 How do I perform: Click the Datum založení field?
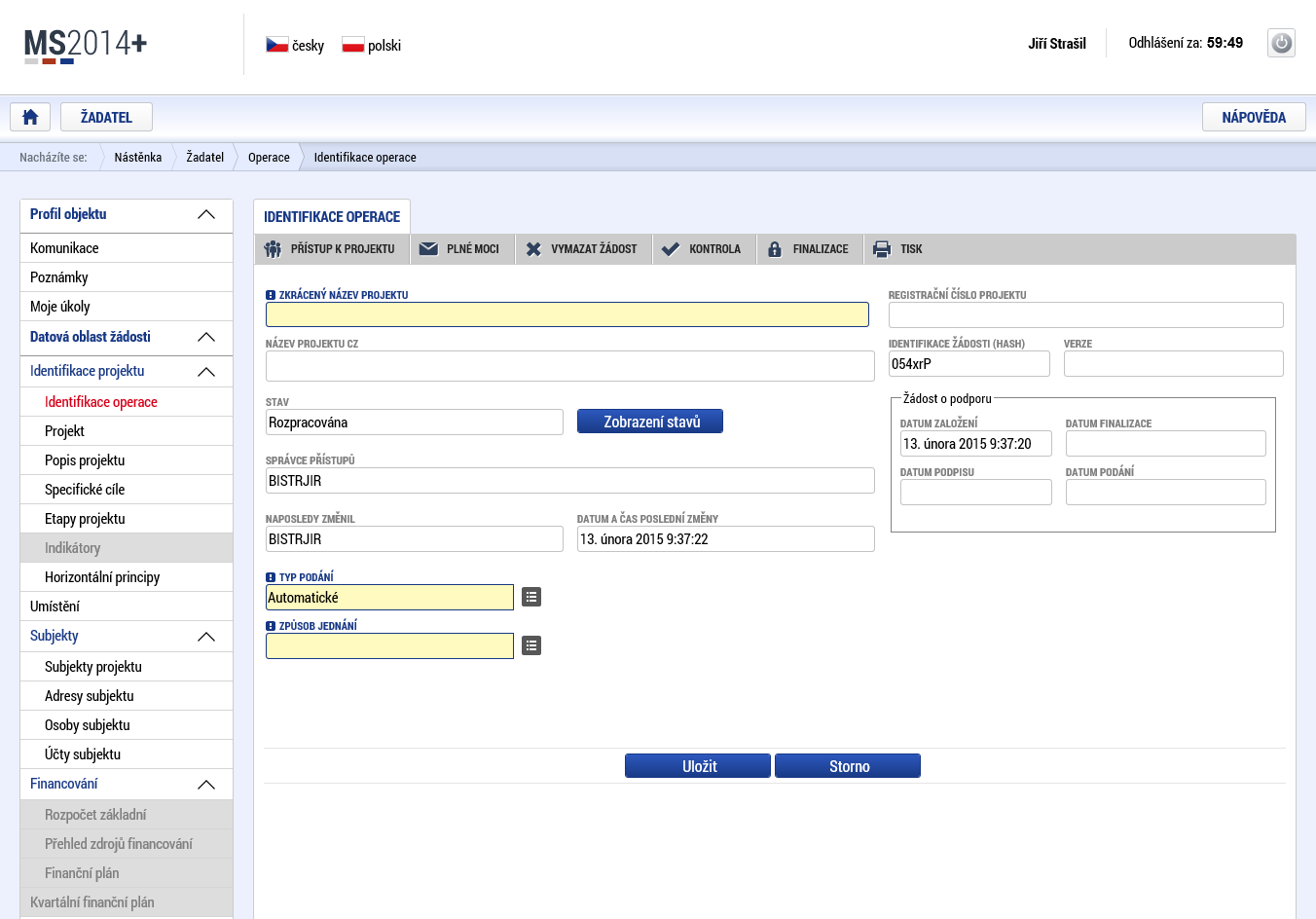click(x=976, y=443)
